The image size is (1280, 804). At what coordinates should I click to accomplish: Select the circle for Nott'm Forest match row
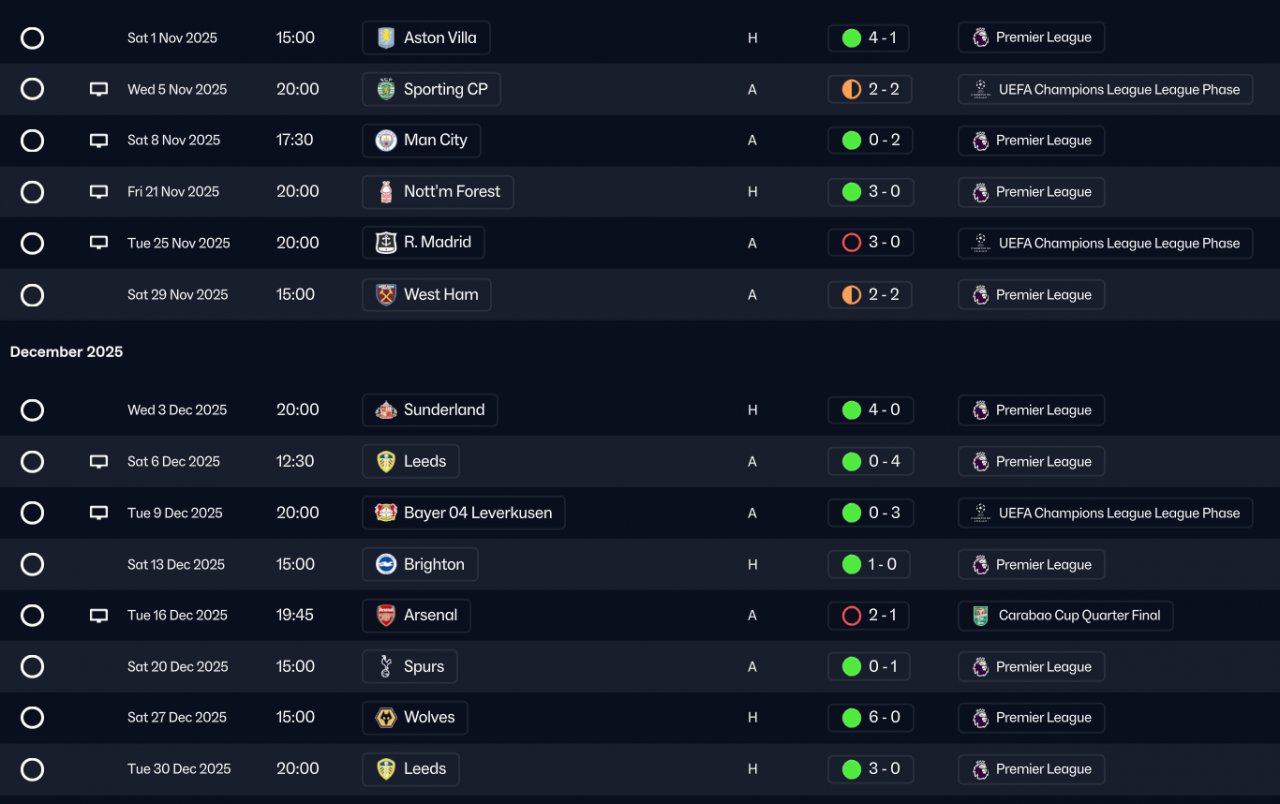tap(32, 192)
